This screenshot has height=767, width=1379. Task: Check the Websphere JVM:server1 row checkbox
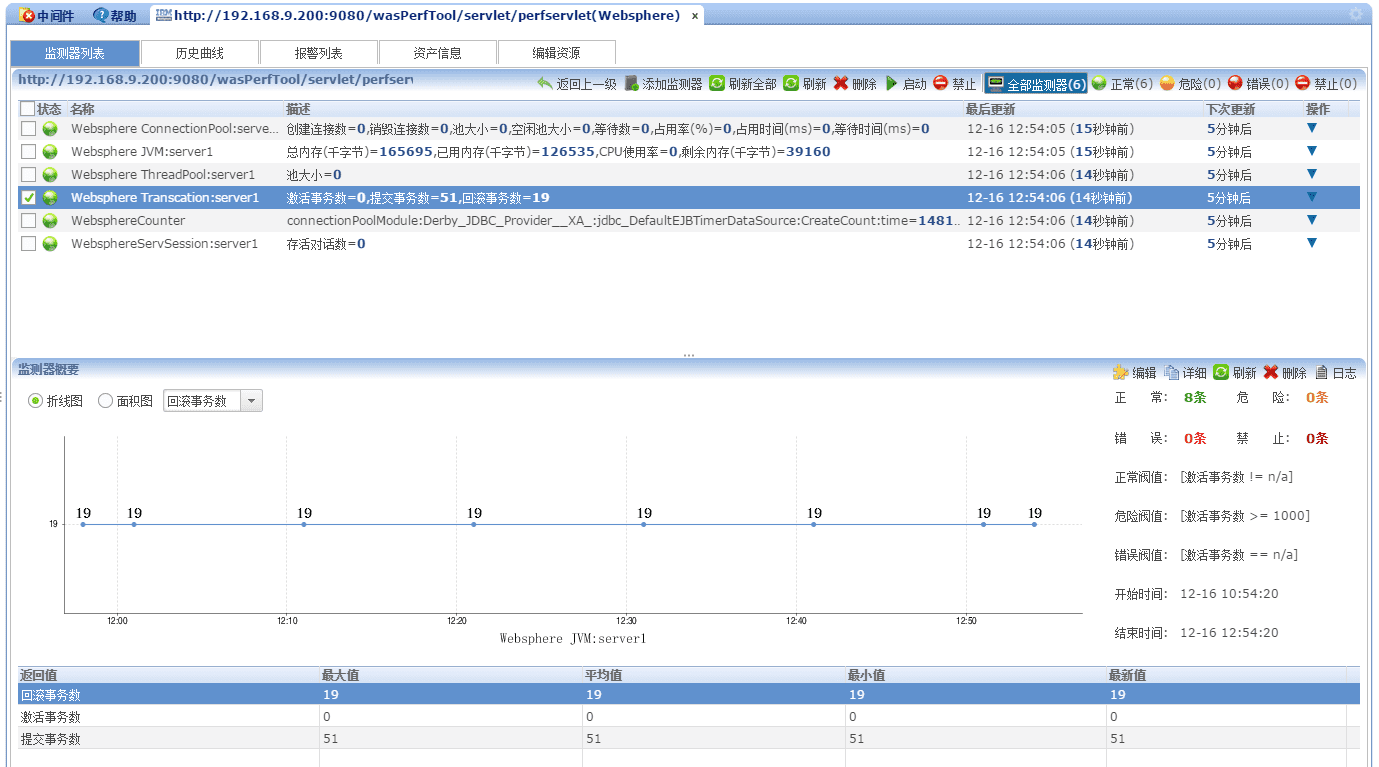28,152
